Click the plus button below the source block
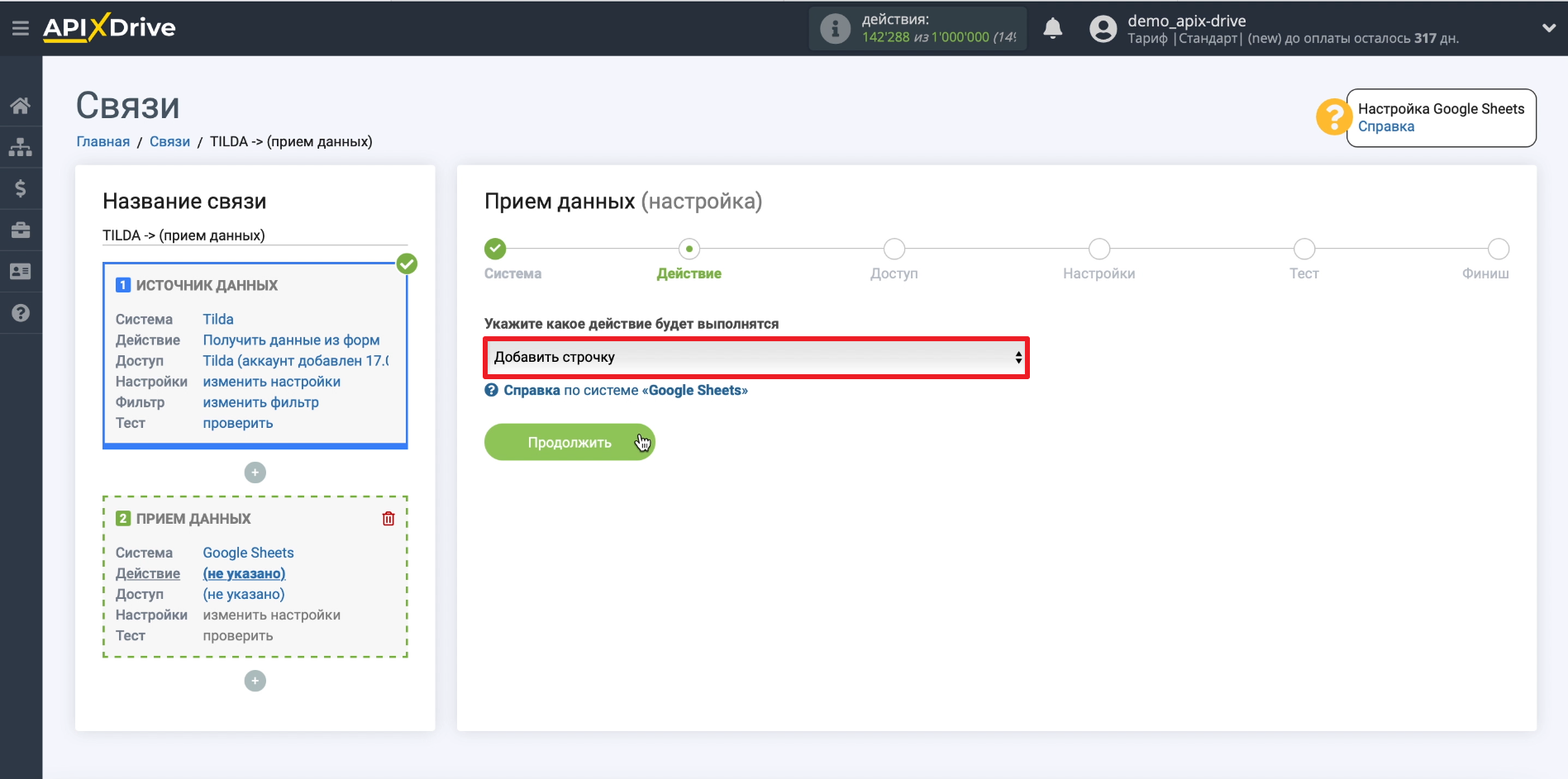1568x779 pixels. [255, 473]
